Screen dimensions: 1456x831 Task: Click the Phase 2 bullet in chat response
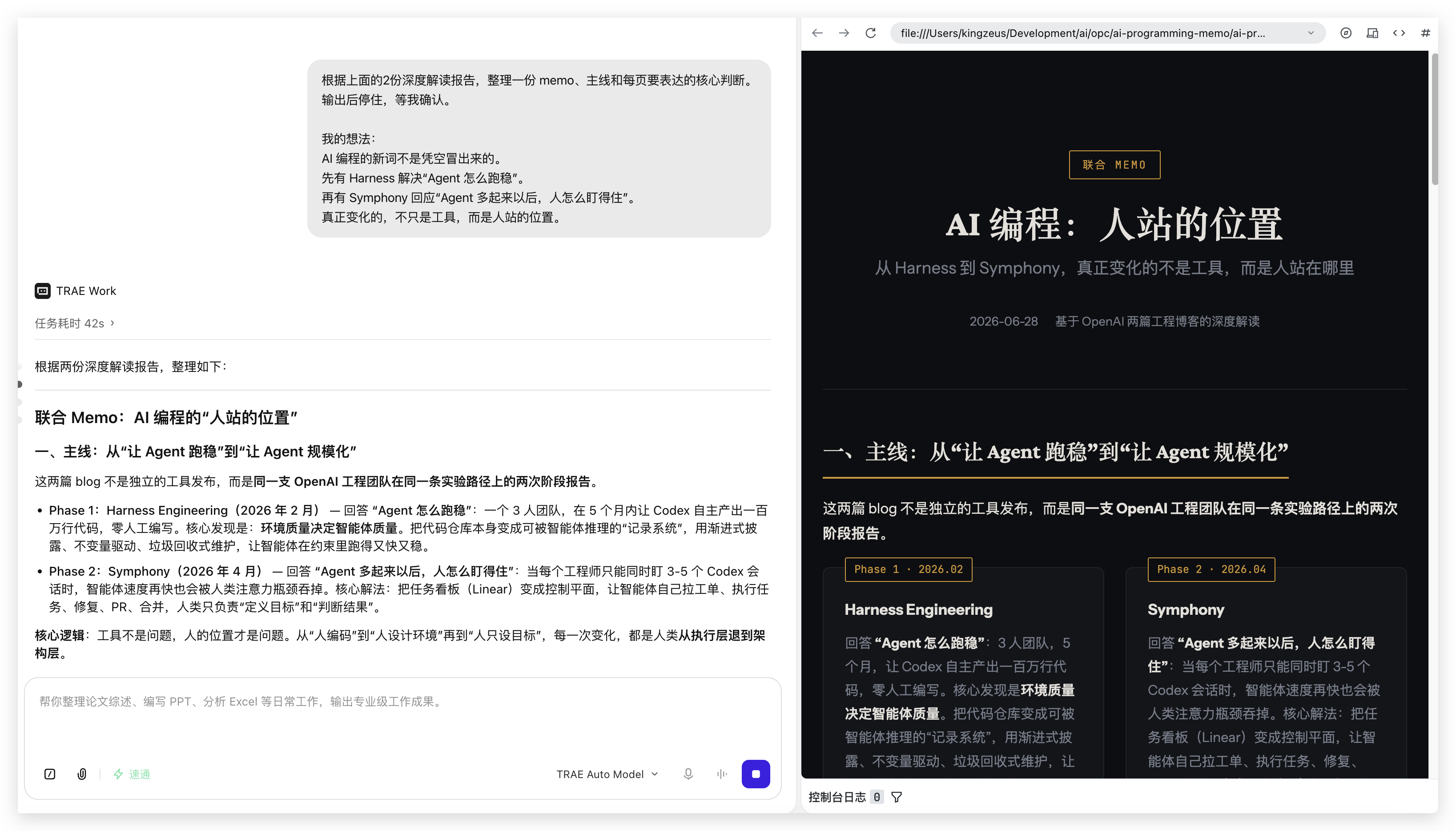[408, 589]
